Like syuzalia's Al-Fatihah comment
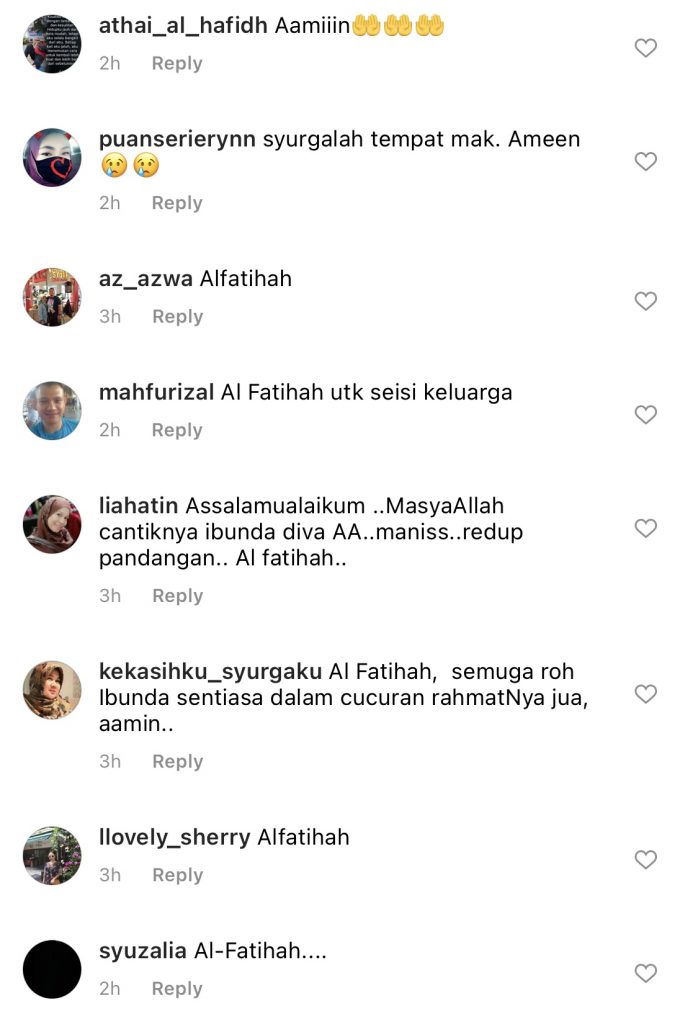Image resolution: width=698 pixels, height=1024 pixels. [645, 974]
